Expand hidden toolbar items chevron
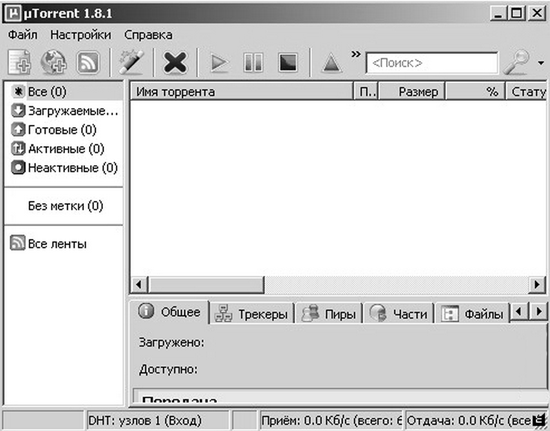Screen dimensions: 550x431 click(x=356, y=54)
